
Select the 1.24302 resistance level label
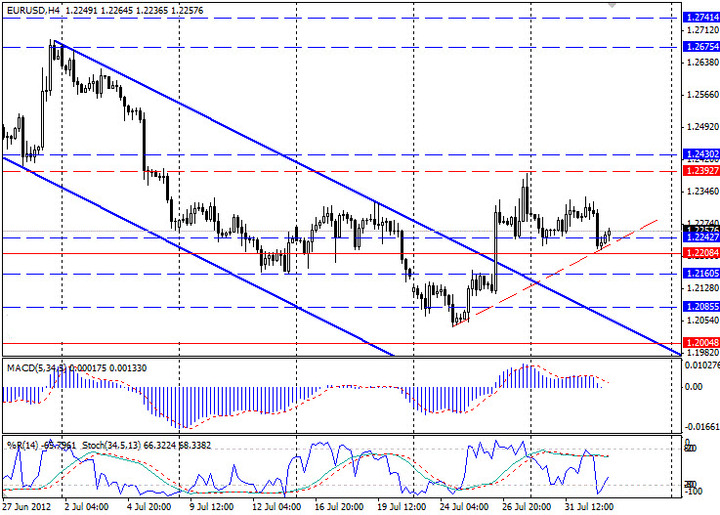click(x=700, y=155)
